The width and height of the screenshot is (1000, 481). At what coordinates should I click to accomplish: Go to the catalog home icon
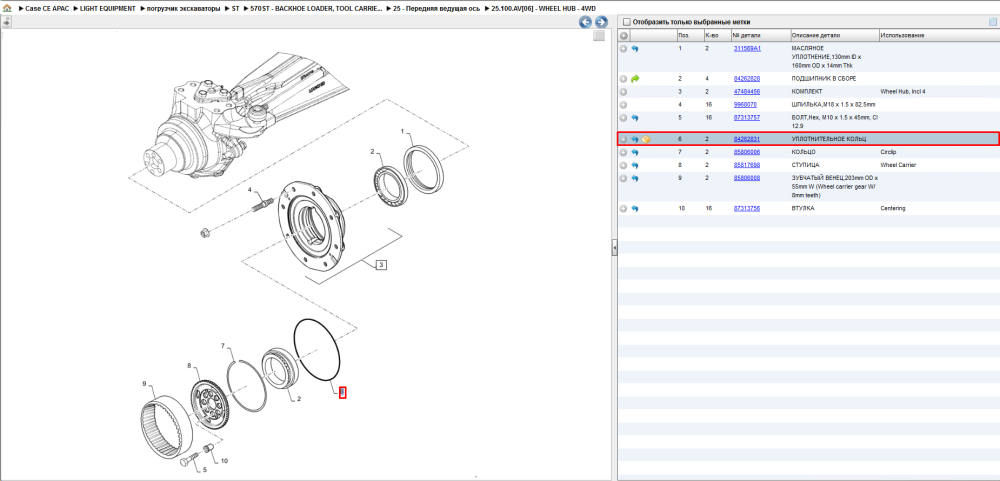click(x=7, y=8)
